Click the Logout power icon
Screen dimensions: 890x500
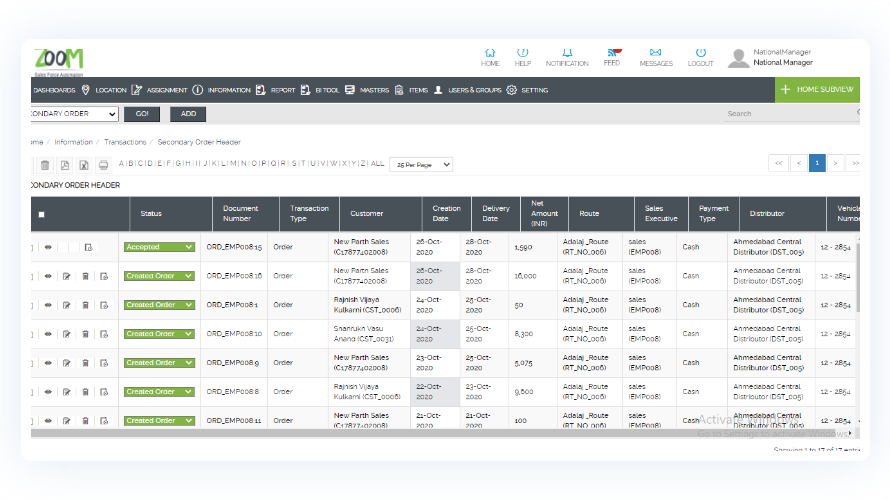(701, 53)
